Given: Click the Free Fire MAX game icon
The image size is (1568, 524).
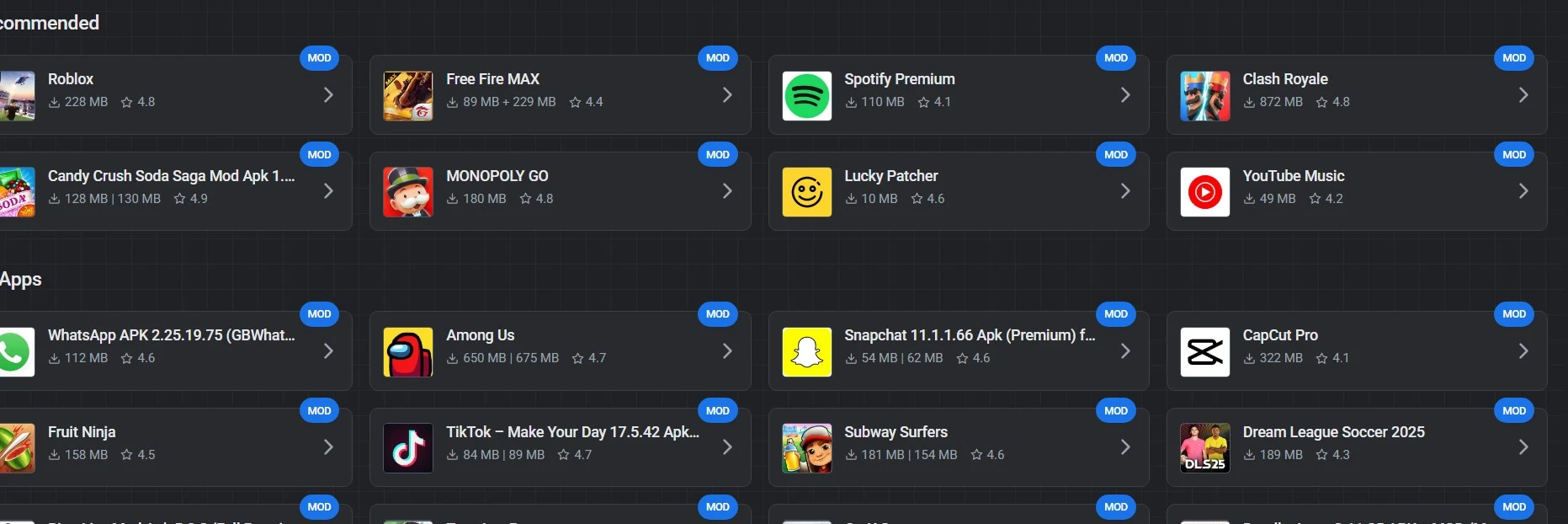Looking at the screenshot, I should 408,96.
